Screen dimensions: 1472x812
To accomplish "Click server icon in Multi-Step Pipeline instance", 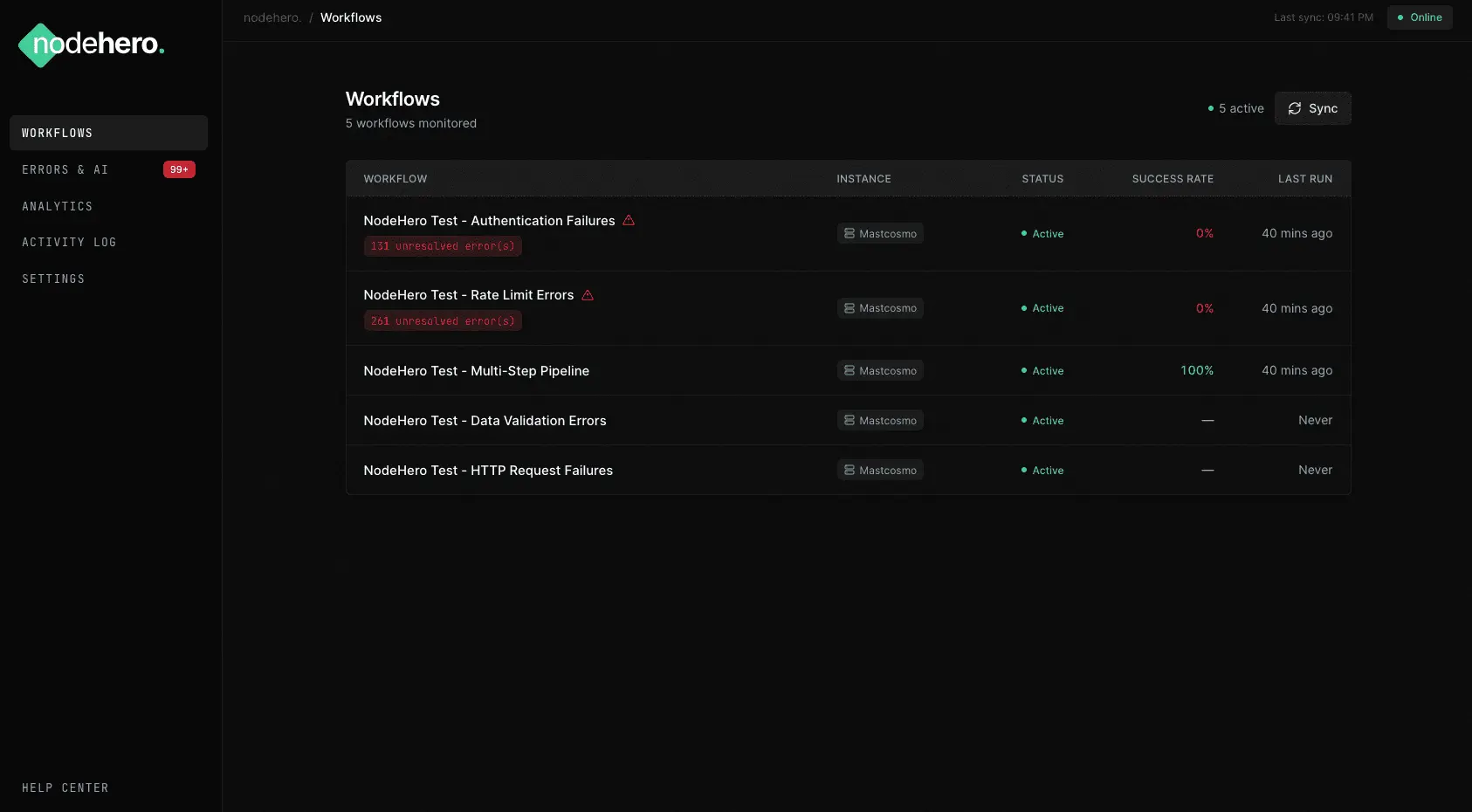I will [x=849, y=370].
